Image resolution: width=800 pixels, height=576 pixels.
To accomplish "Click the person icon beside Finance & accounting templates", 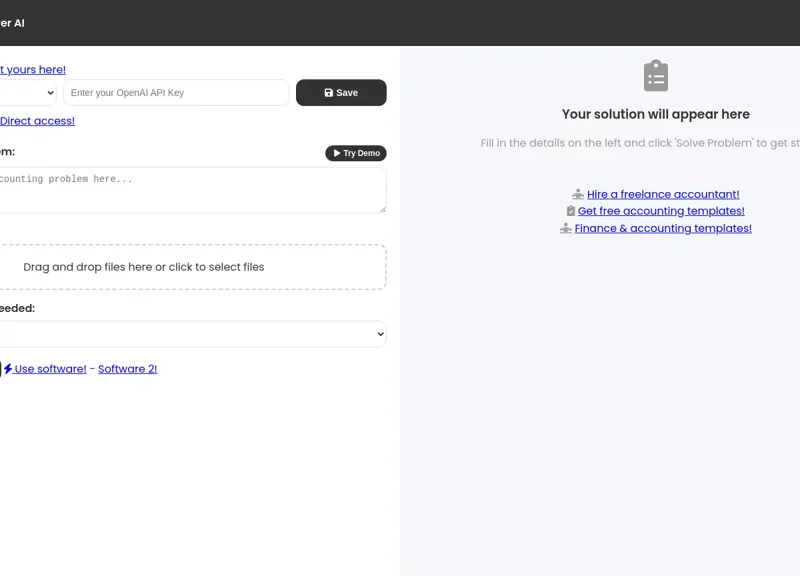I will click(x=566, y=229).
